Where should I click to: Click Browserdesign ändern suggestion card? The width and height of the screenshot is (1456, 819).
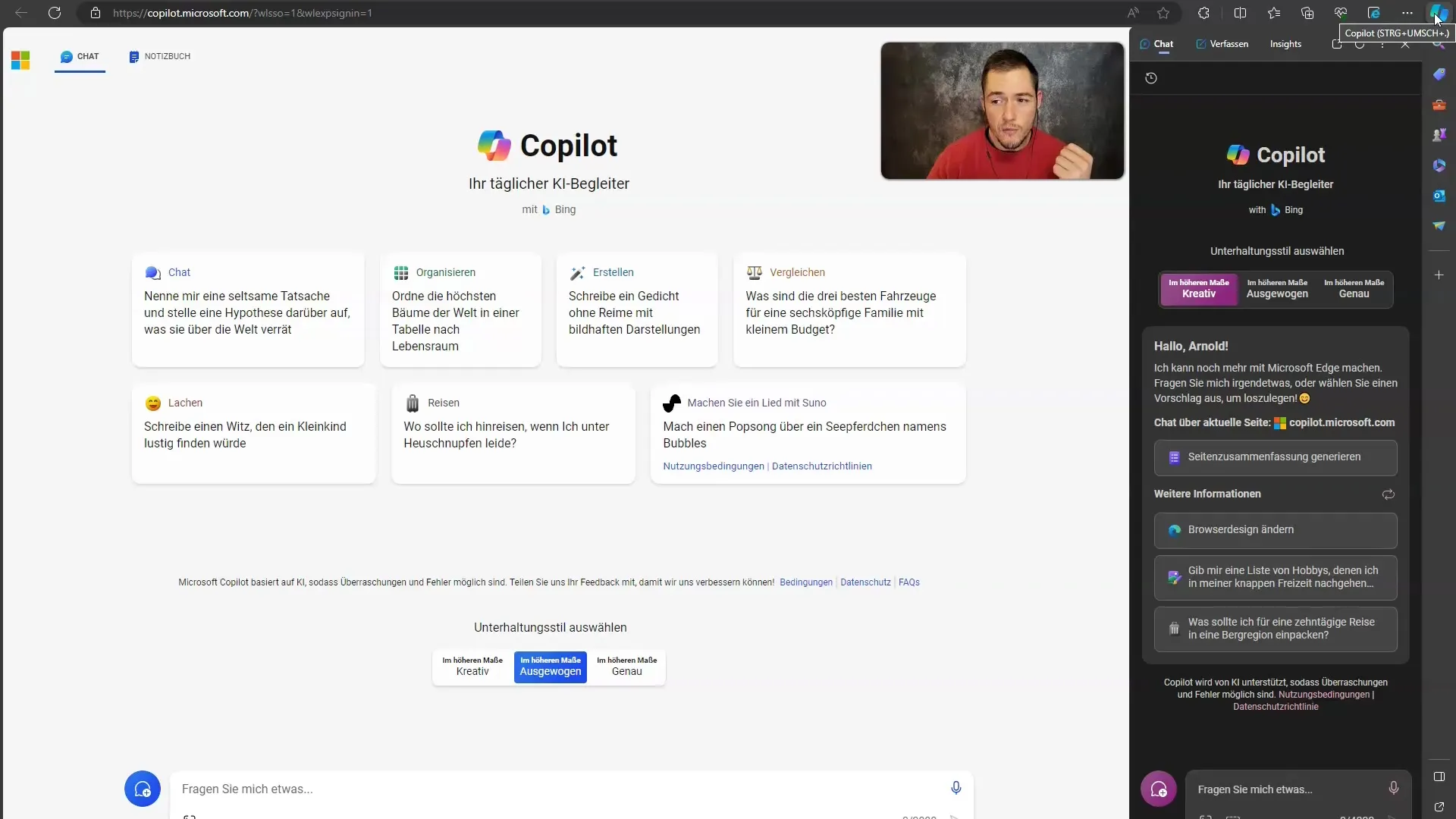pos(1276,529)
